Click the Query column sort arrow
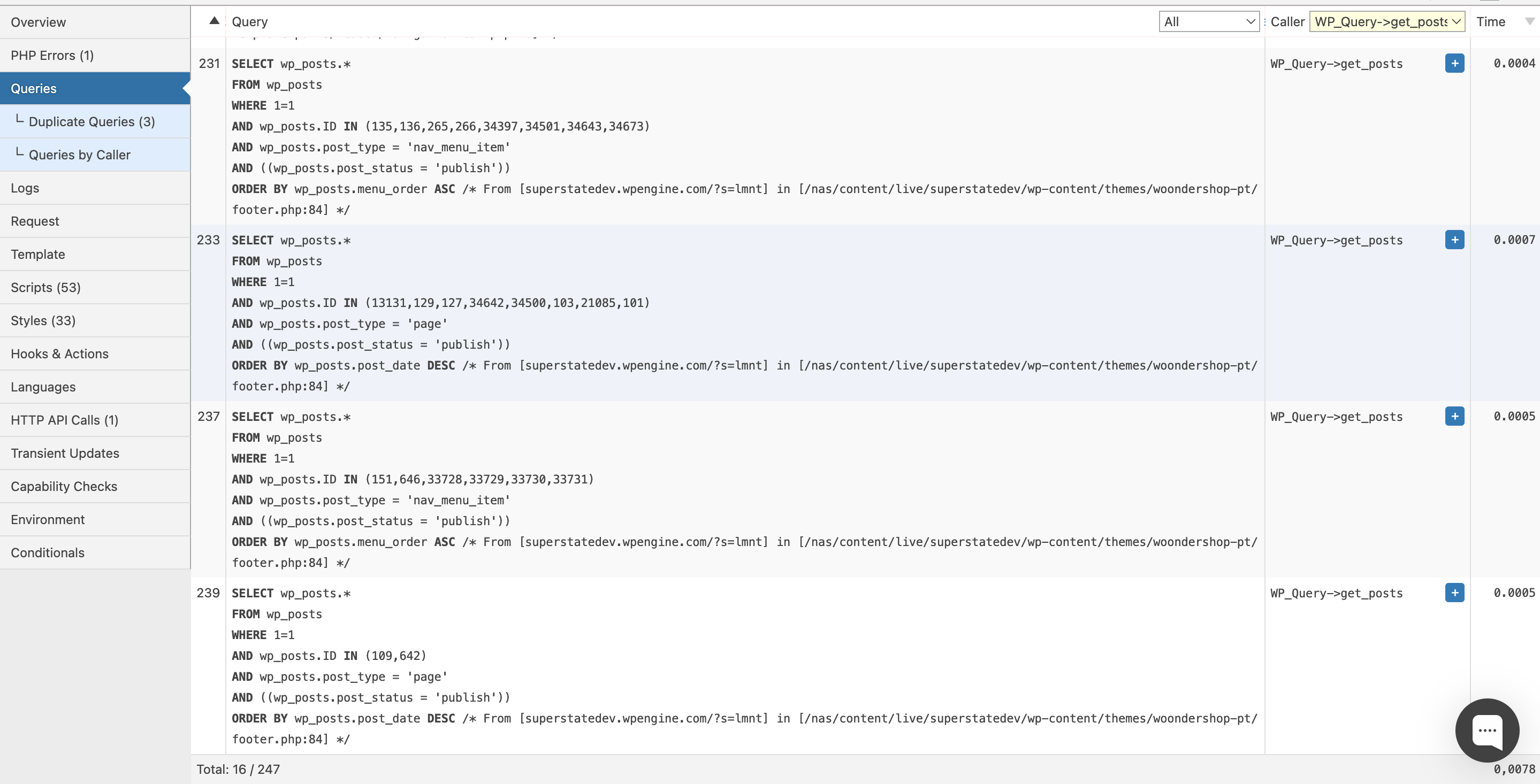The height and width of the screenshot is (784, 1540). pyautogui.click(x=213, y=20)
